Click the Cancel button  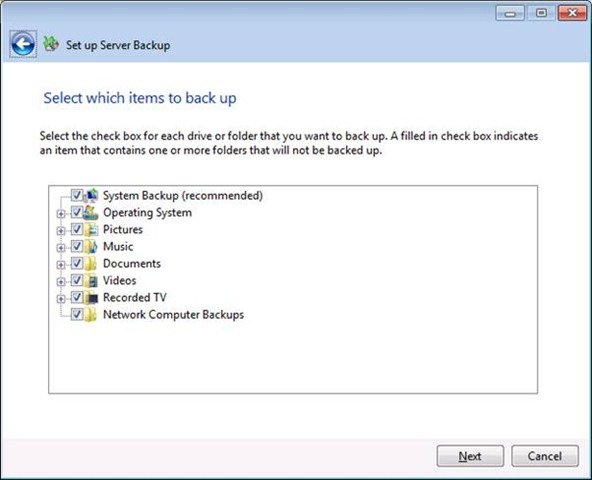[545, 456]
